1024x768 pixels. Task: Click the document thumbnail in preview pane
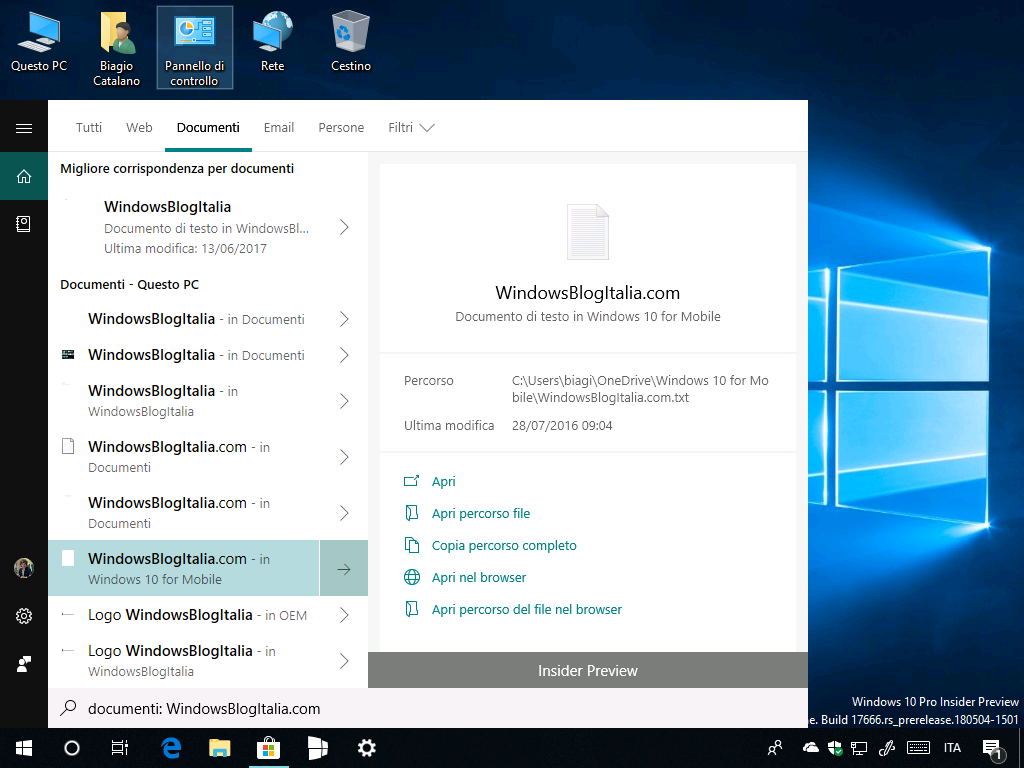[588, 232]
